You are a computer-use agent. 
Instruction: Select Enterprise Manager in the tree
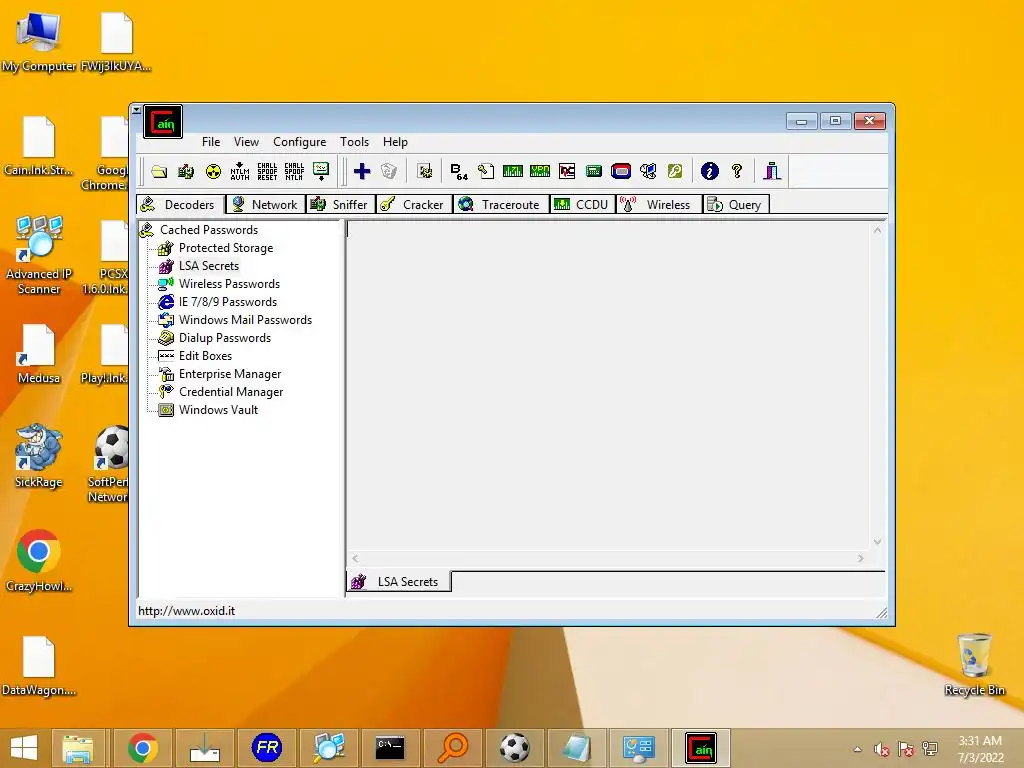230,374
